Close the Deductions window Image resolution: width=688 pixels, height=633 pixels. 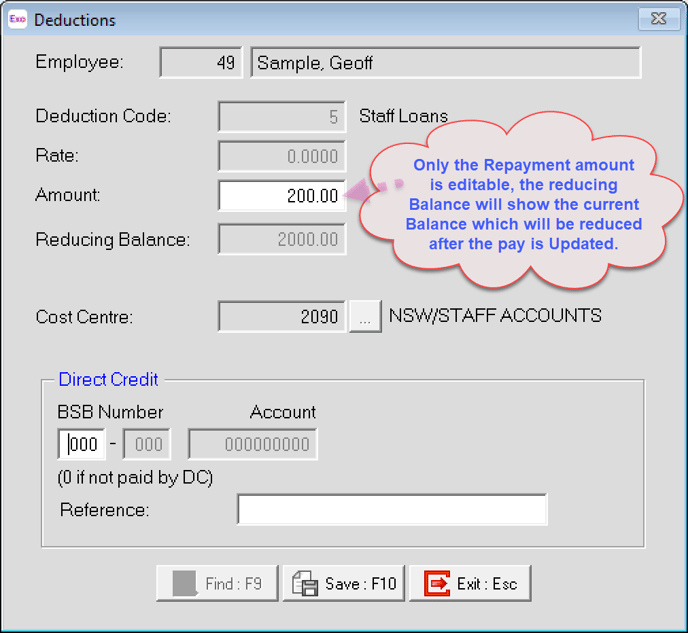coord(659,18)
